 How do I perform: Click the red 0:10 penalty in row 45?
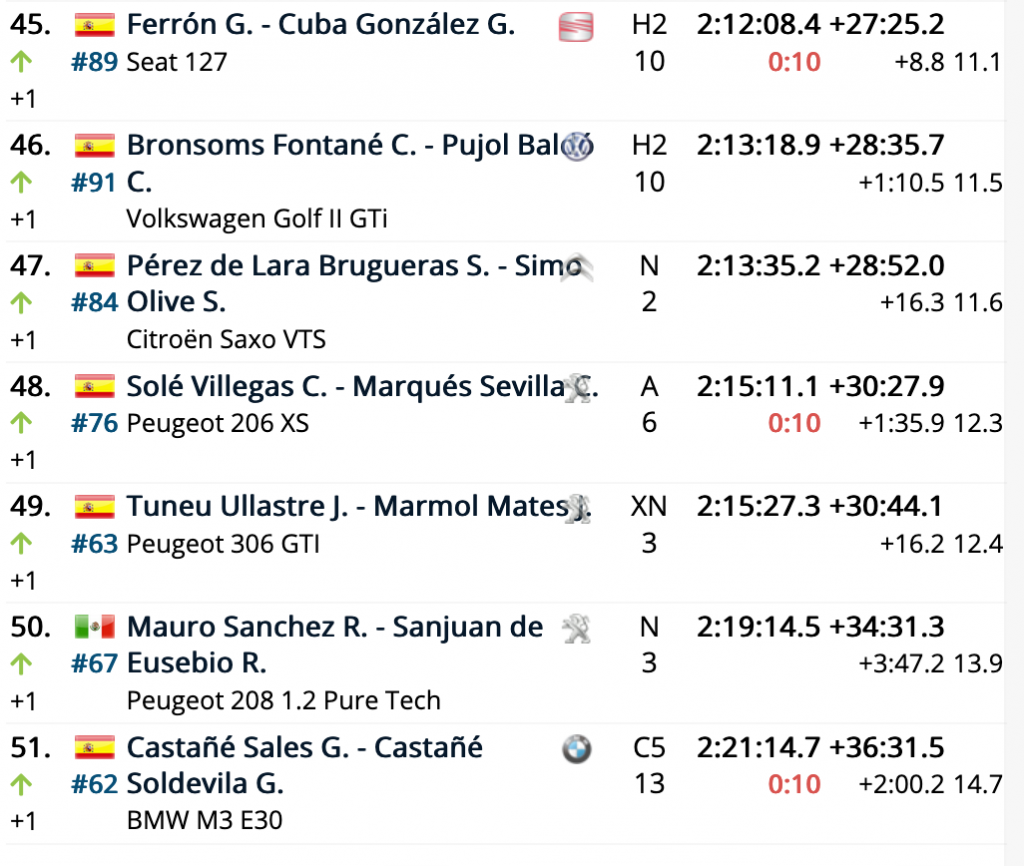tap(794, 62)
